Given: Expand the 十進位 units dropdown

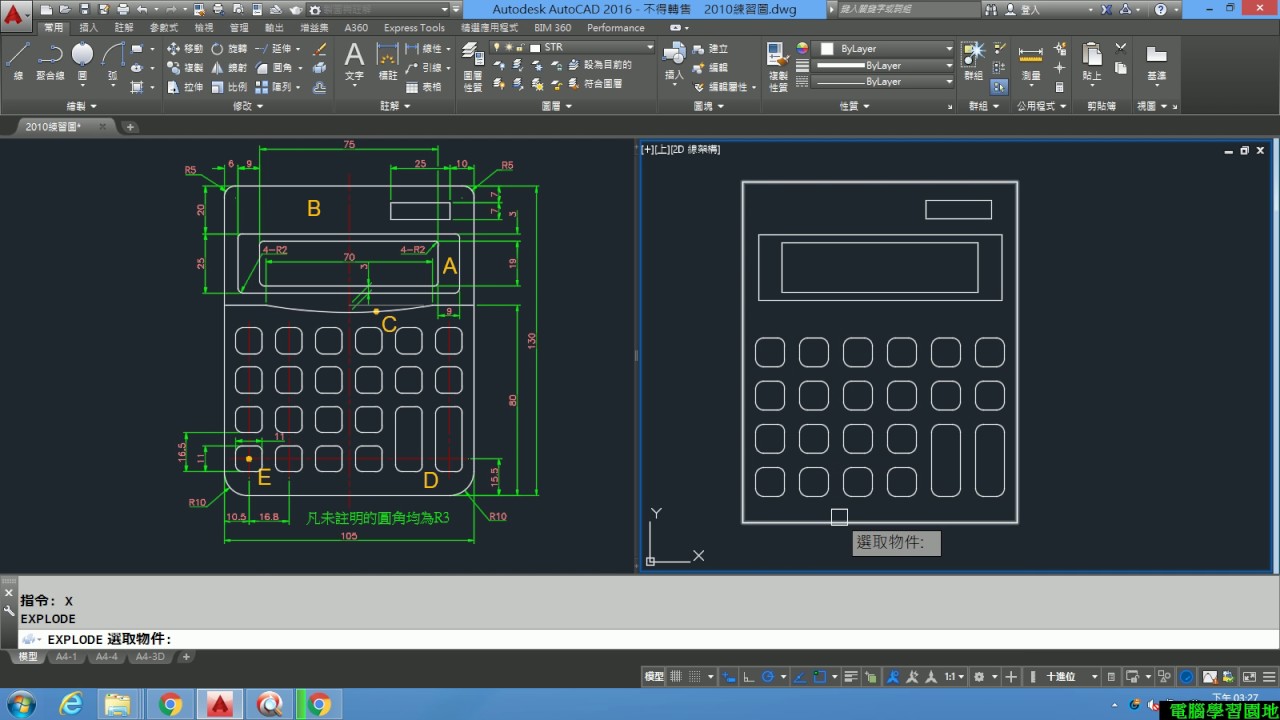Looking at the screenshot, I should (1070, 677).
